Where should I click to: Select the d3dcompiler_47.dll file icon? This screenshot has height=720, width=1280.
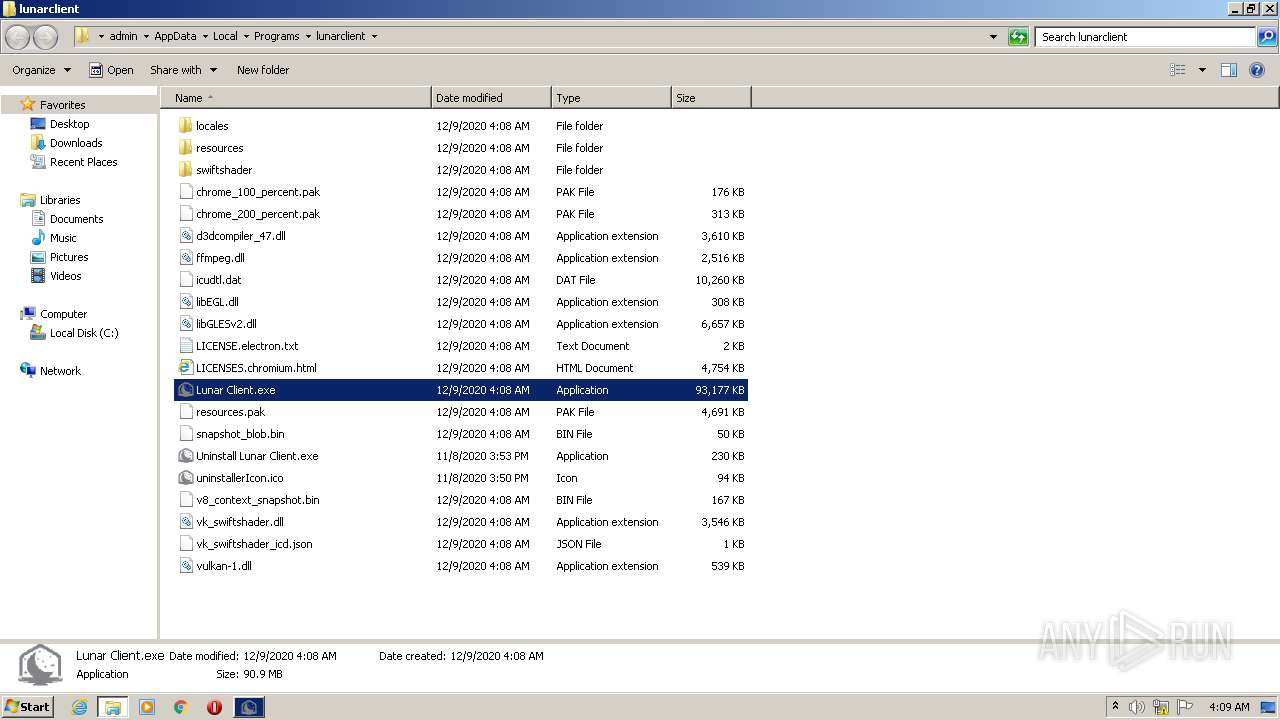click(x=185, y=236)
